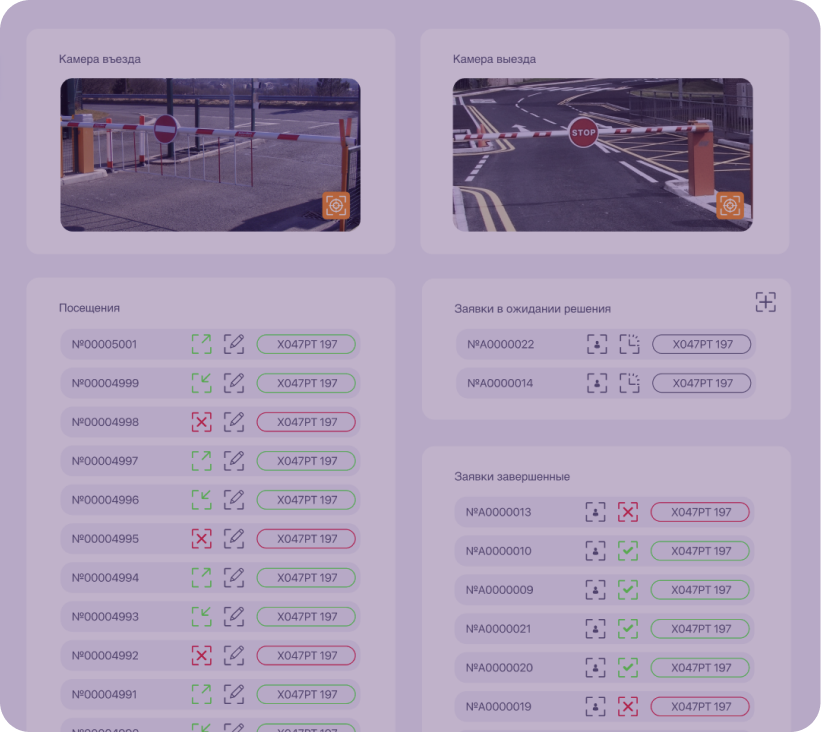This screenshot has height=732, width=821.
Task: Click the red plate button in row №00004998
Action: [x=306, y=422]
